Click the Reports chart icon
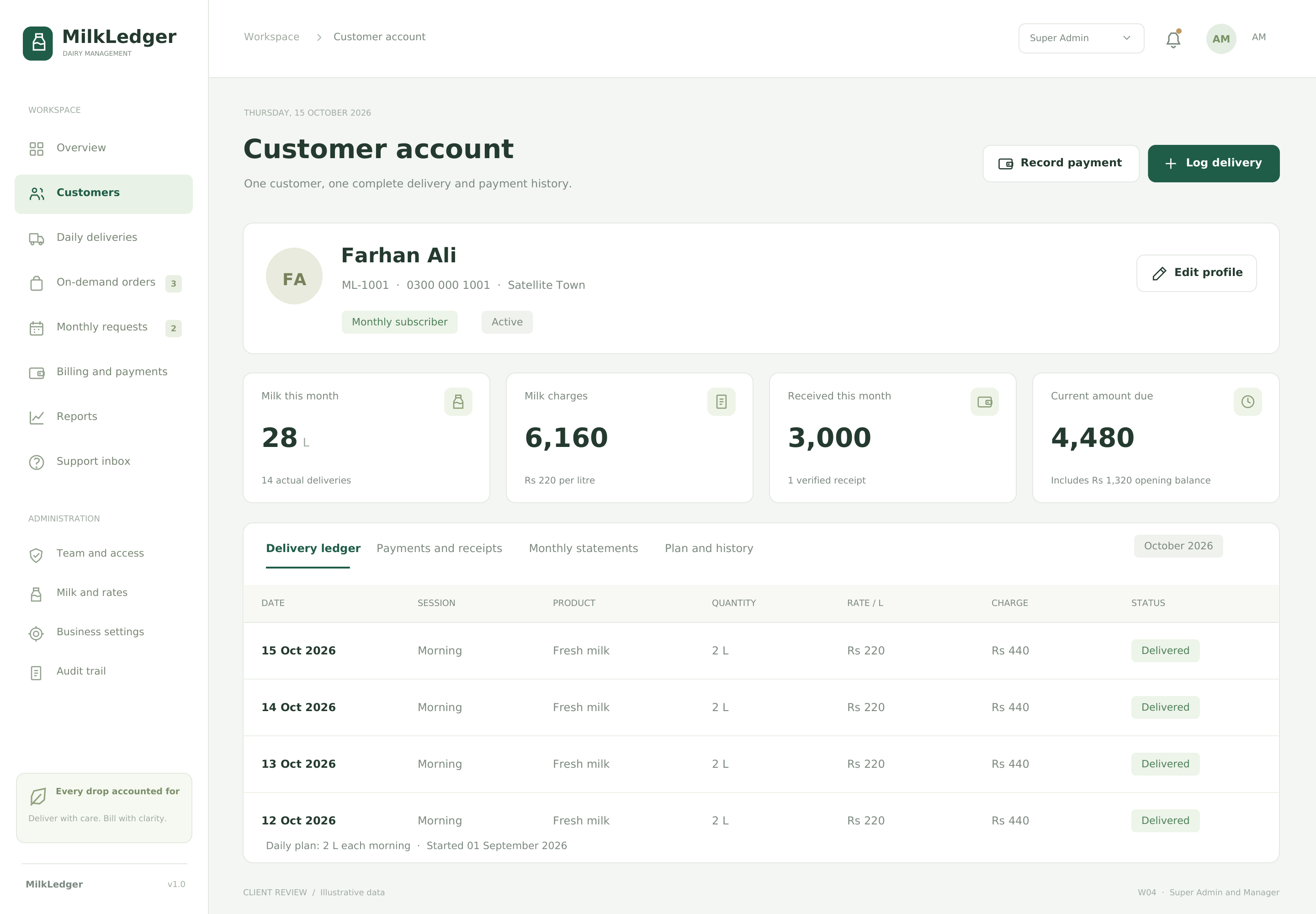1316x914 pixels. pyautogui.click(x=37, y=418)
